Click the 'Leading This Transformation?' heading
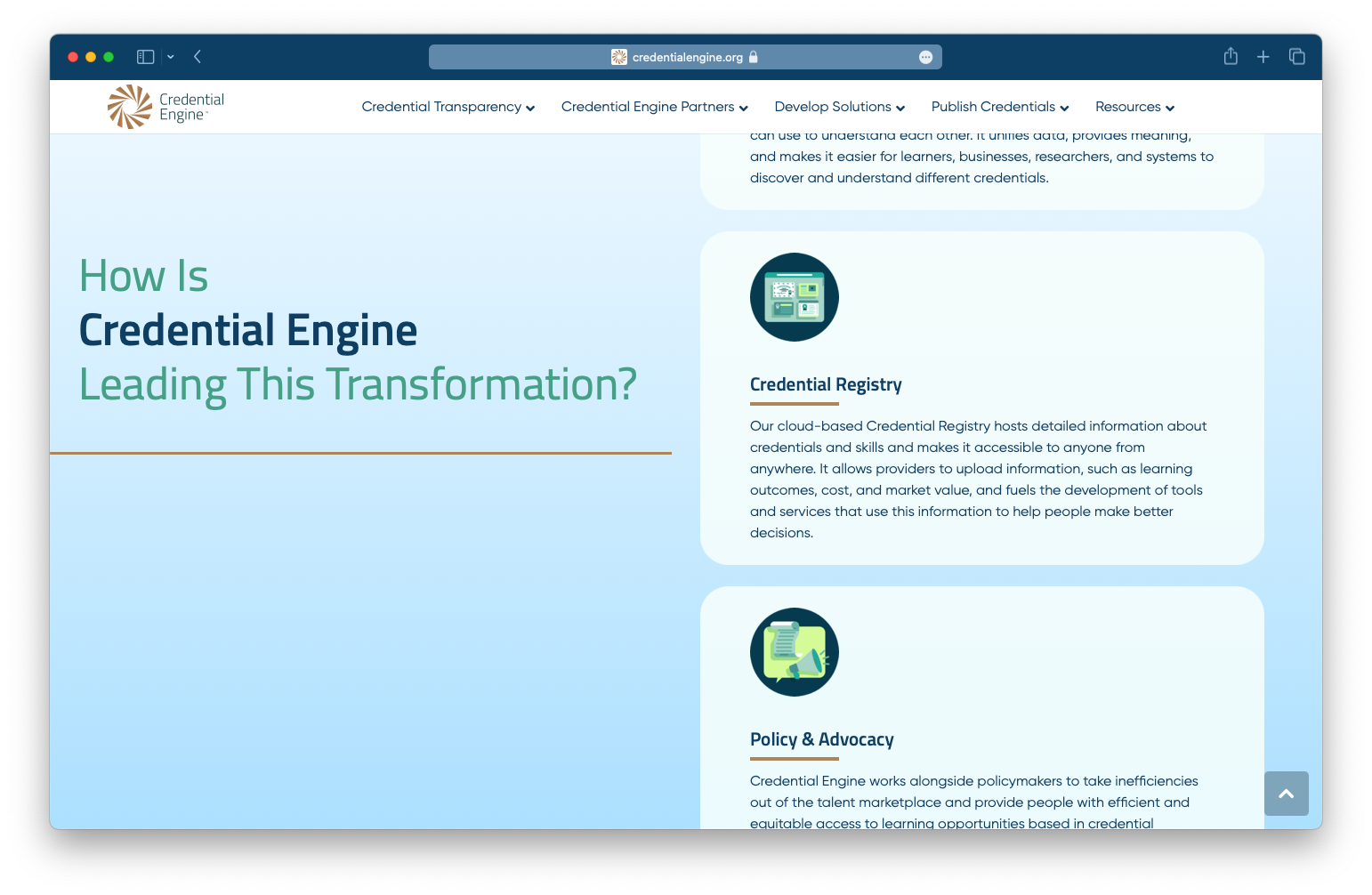 pyautogui.click(x=359, y=384)
